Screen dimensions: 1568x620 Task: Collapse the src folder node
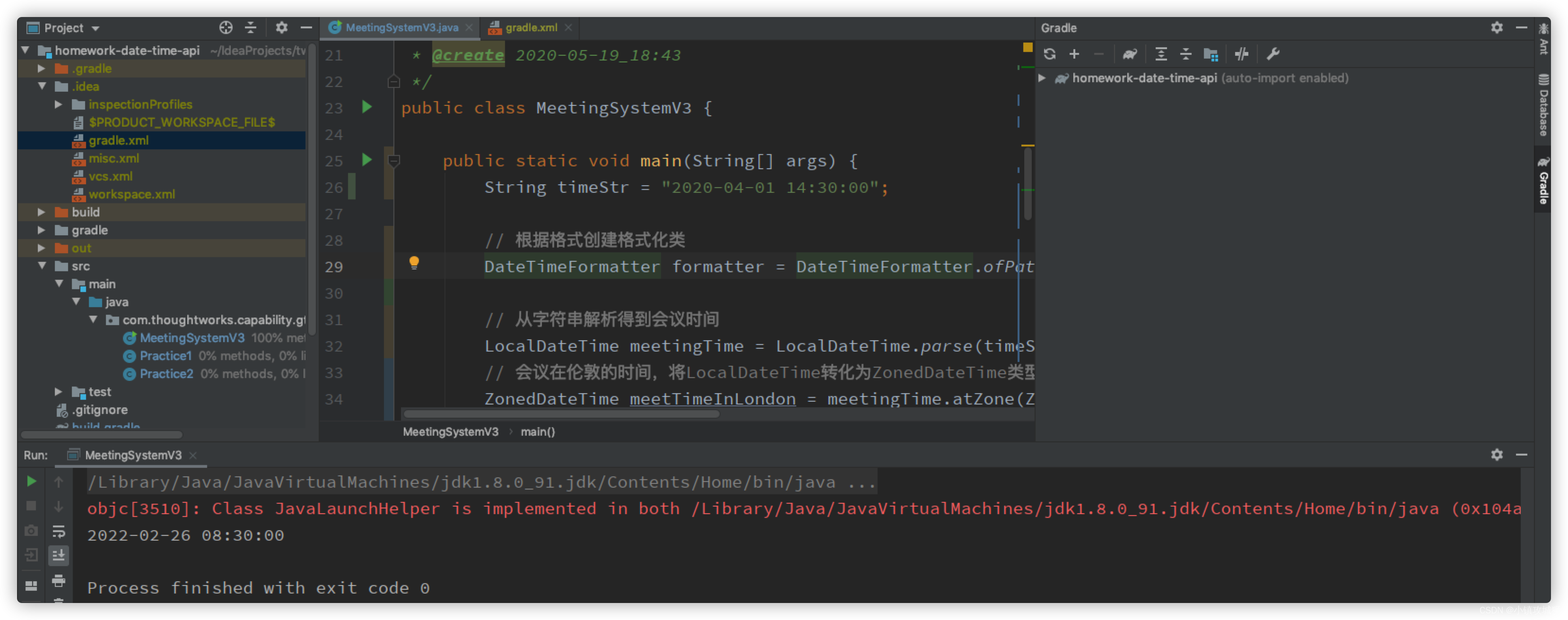(x=42, y=266)
